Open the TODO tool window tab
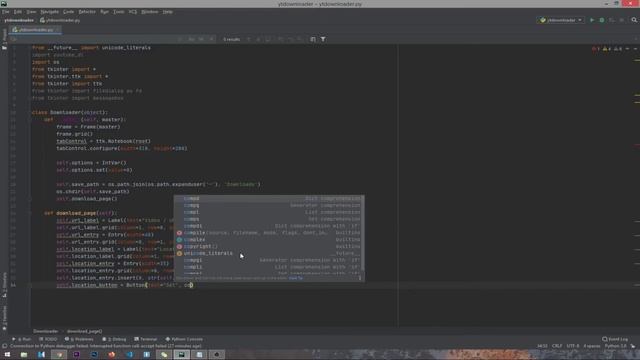Viewport: 640px width, 360px height. (48, 339)
